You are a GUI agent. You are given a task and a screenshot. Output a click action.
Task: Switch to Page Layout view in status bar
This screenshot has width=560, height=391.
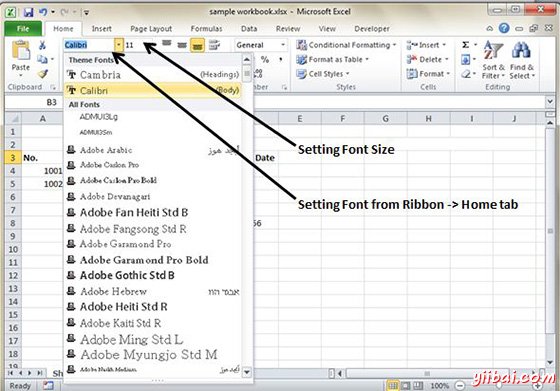(x=406, y=386)
